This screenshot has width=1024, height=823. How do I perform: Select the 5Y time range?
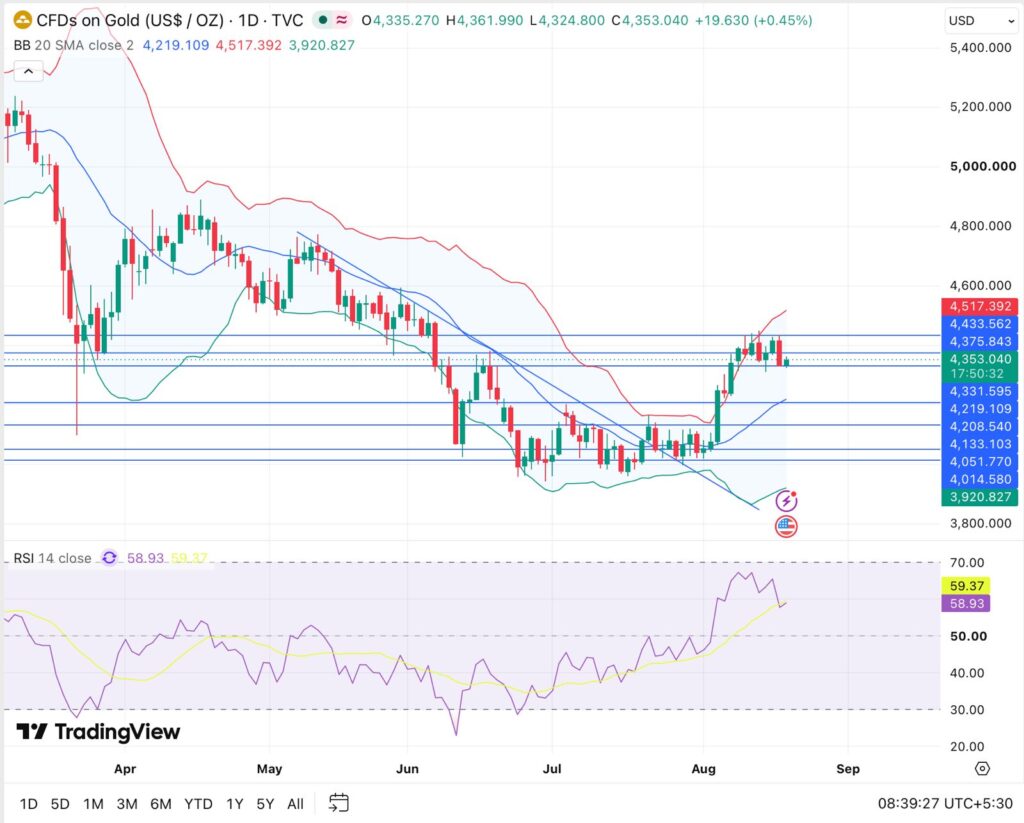[265, 803]
